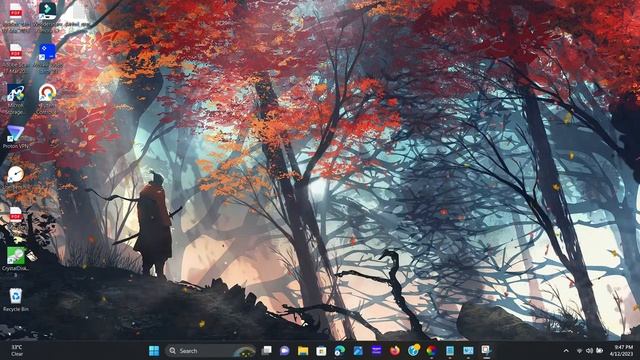This screenshot has height=360, width=640.
Task: Click the battery status tray icon
Action: coord(600,351)
